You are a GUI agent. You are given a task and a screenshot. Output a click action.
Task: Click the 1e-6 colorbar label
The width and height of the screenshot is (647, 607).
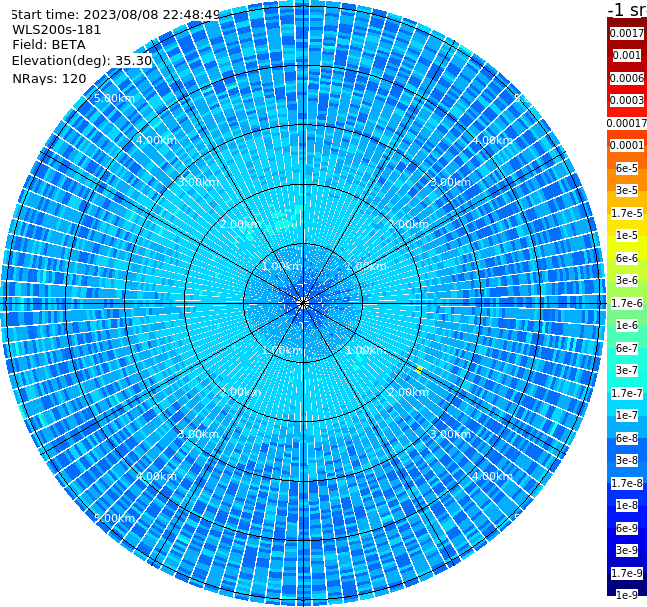627,325
